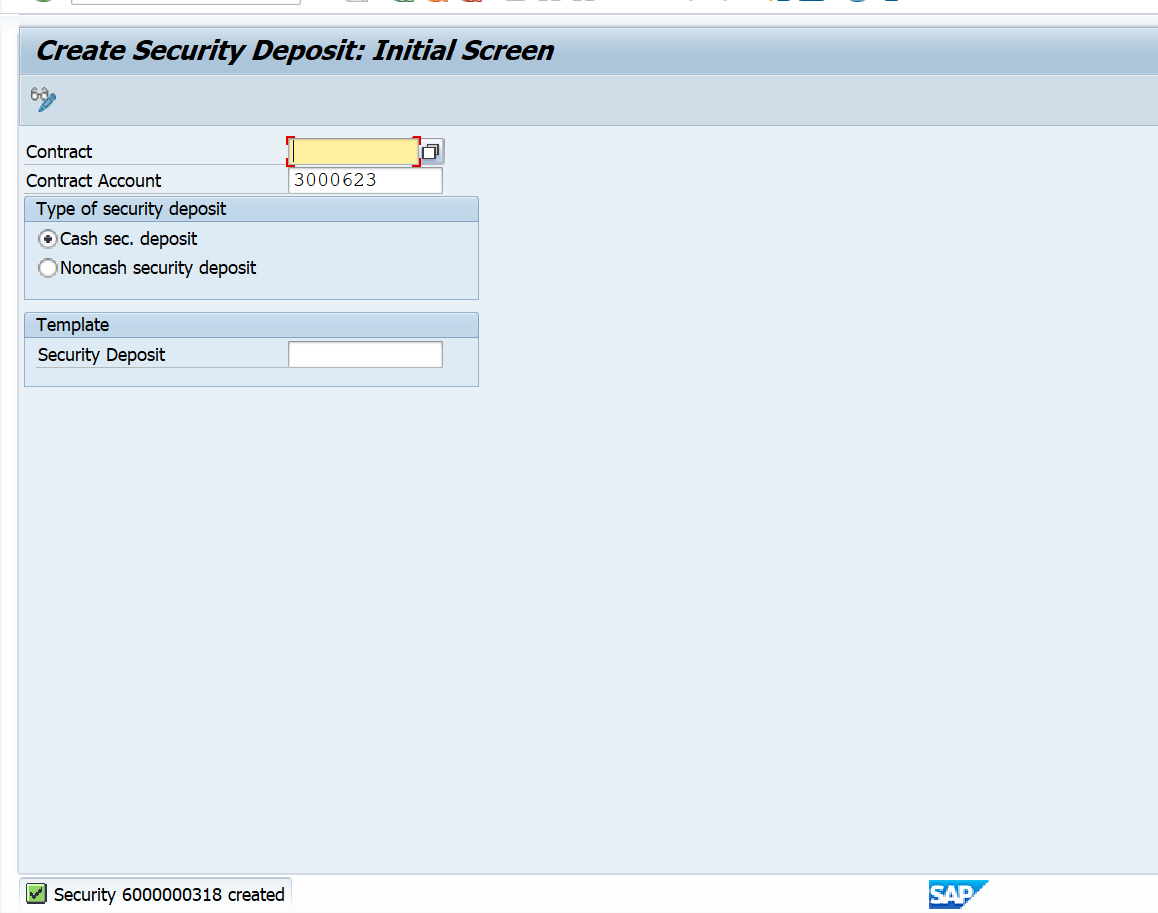Click the green checkmark icon in status bar
This screenshot has width=1158, height=913.
36,894
